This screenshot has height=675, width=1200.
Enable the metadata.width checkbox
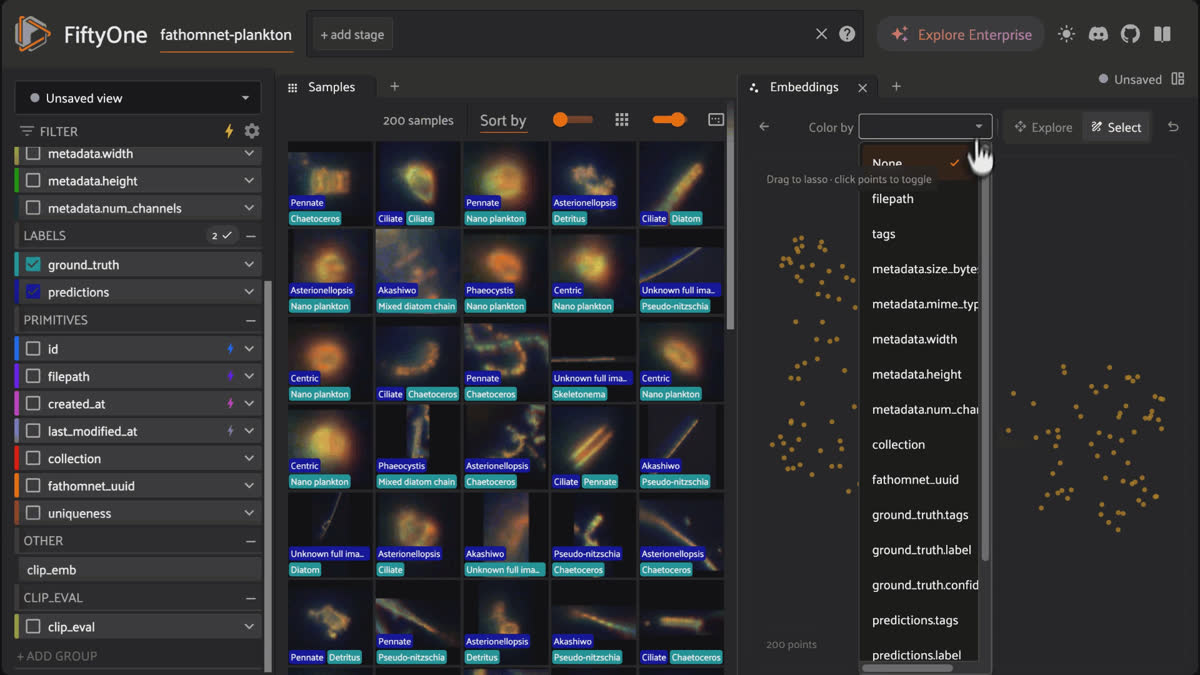[33, 154]
